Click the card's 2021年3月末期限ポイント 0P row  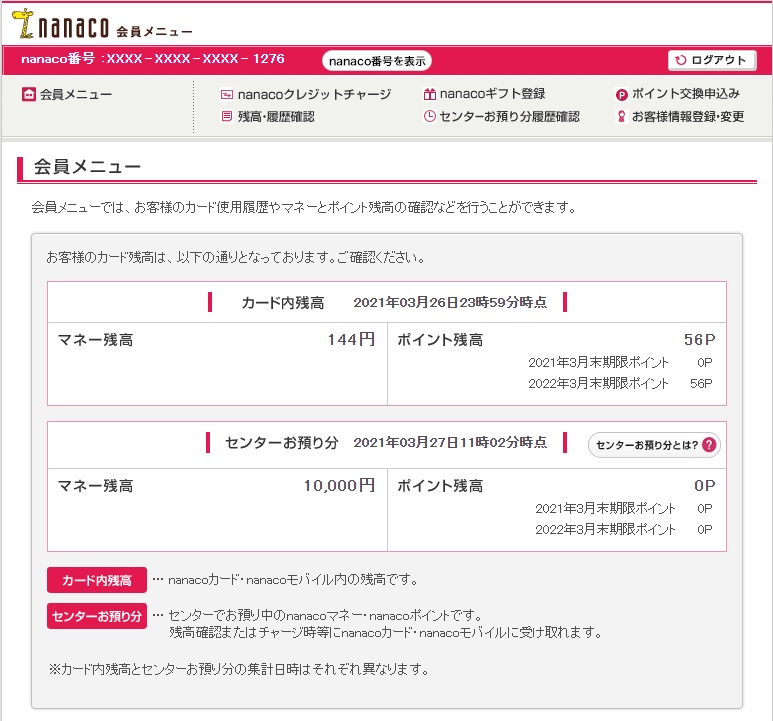pos(620,362)
